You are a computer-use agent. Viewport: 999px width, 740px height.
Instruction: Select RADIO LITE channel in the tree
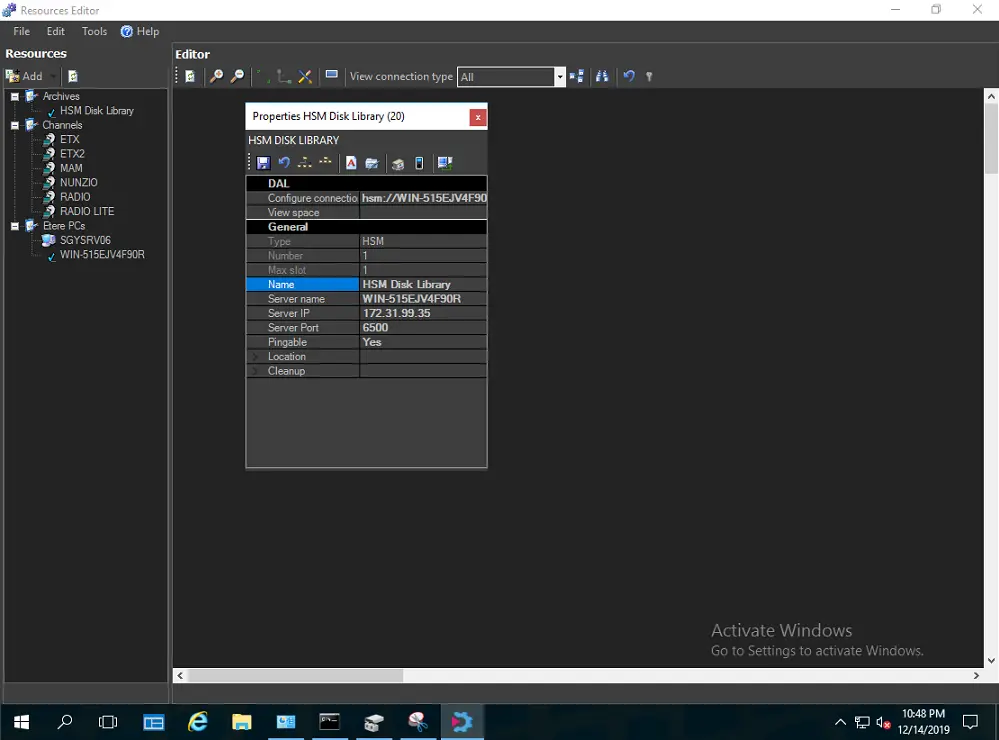click(x=87, y=212)
